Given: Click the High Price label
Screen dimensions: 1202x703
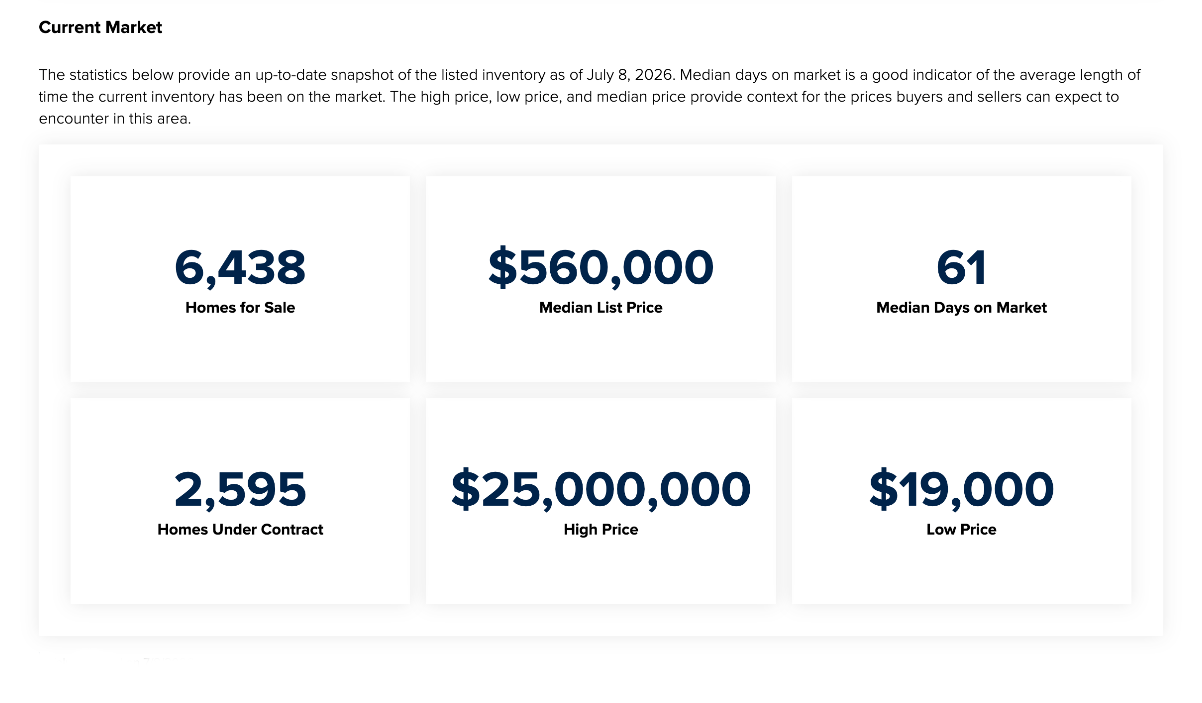Looking at the screenshot, I should pyautogui.click(x=601, y=530).
